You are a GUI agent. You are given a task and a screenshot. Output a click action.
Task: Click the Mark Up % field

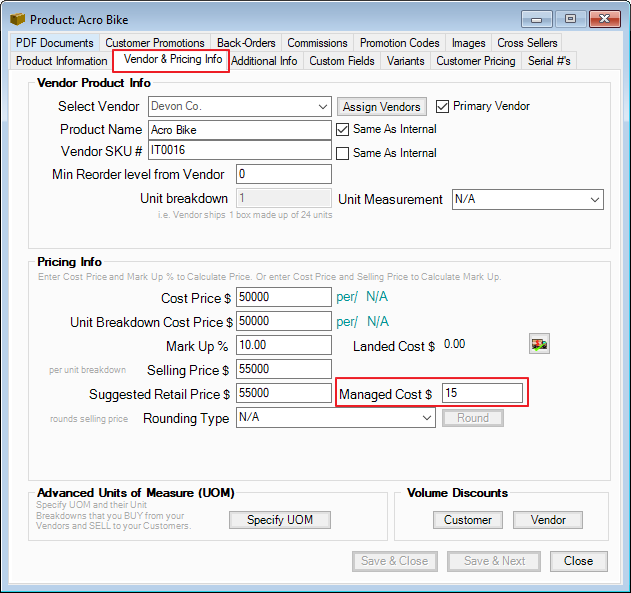pyautogui.click(x=283, y=346)
